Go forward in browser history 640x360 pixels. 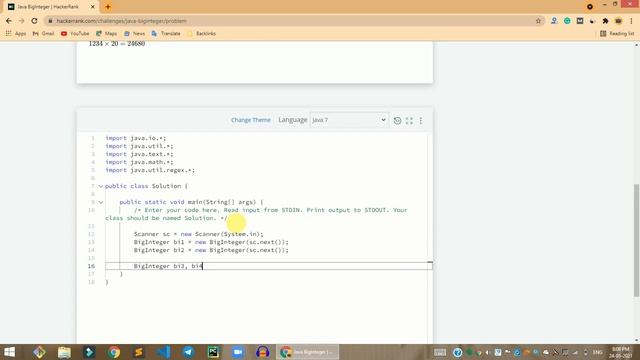click(x=22, y=21)
